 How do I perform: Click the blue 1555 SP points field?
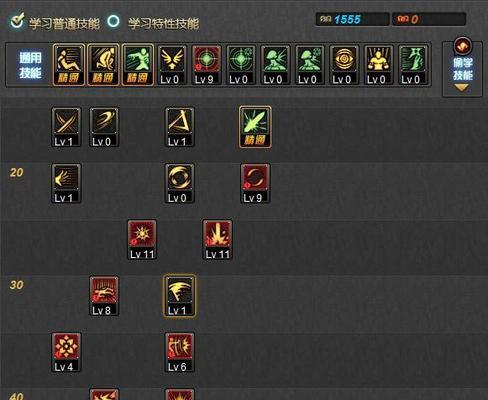(x=352, y=19)
